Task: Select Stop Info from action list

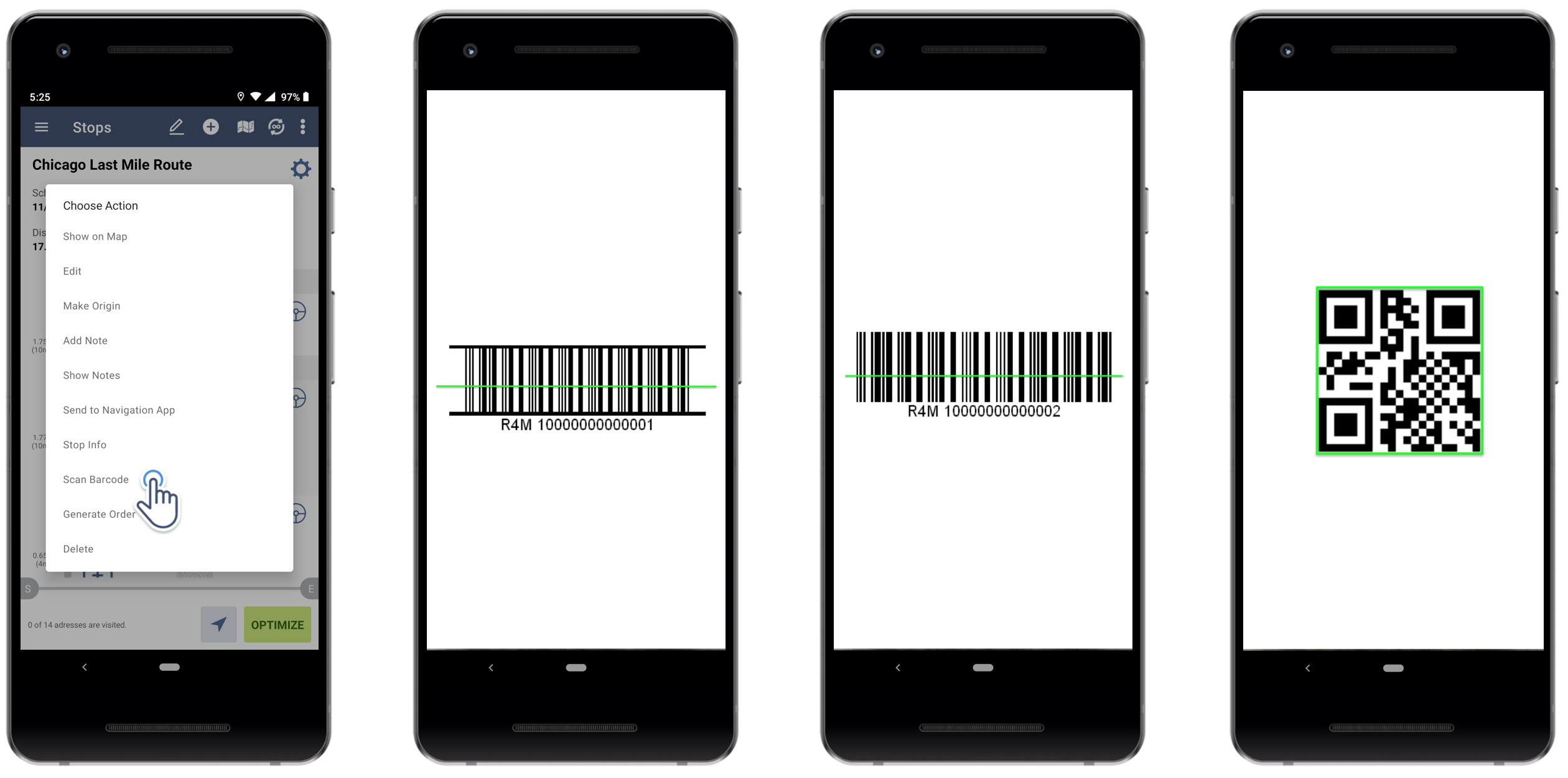Action: pyautogui.click(x=85, y=444)
